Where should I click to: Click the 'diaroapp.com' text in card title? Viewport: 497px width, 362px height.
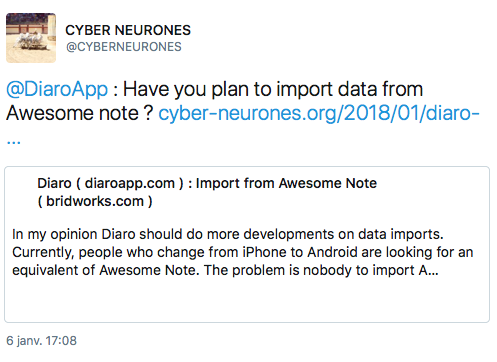coord(130,183)
